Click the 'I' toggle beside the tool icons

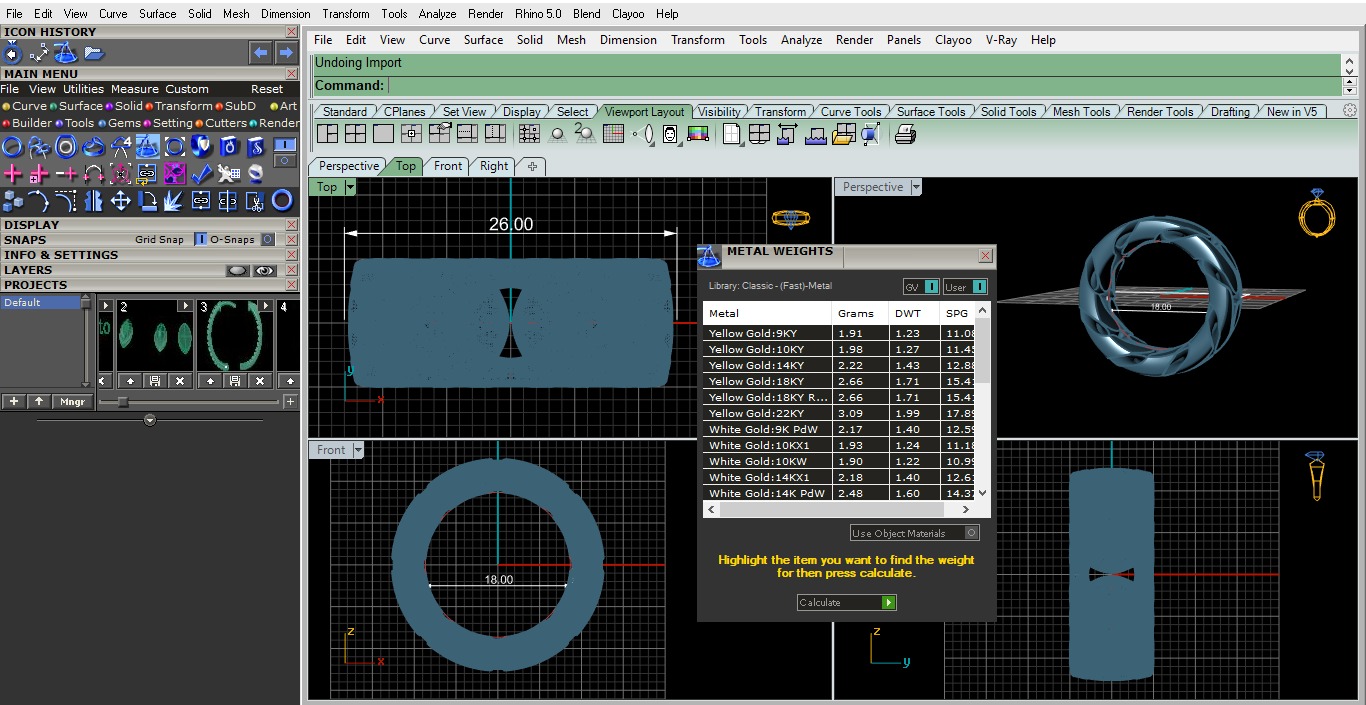(x=285, y=145)
